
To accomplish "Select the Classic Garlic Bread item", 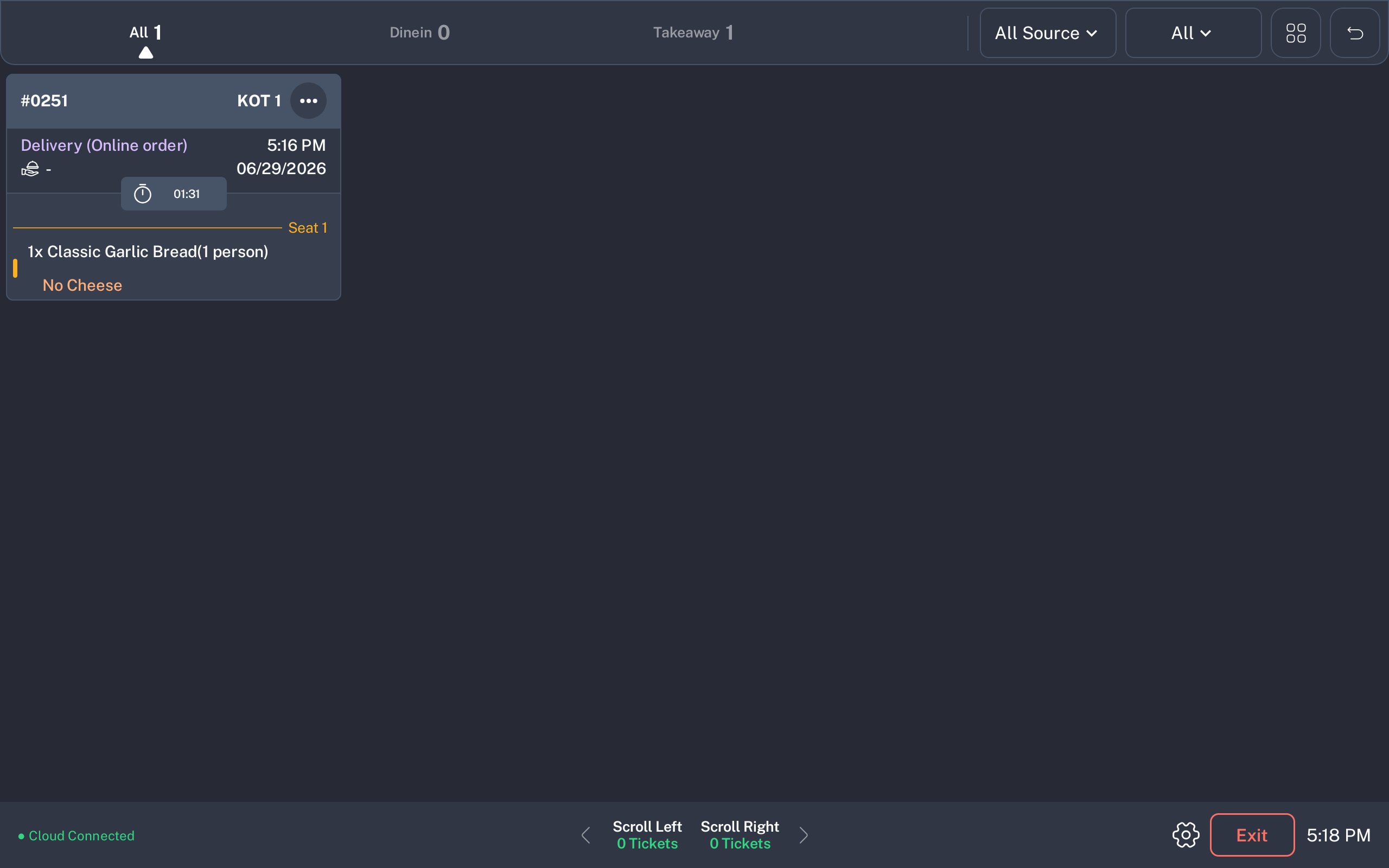I will pos(148,251).
